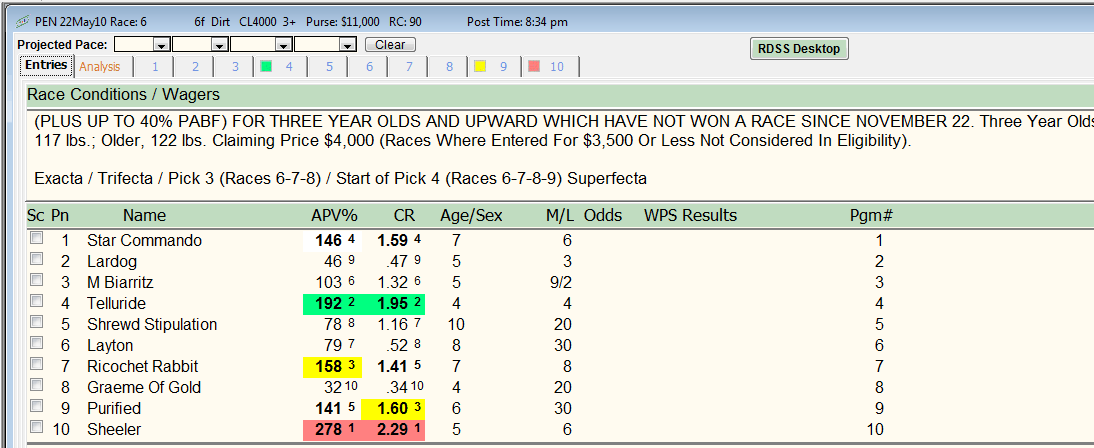Image resolution: width=1094 pixels, height=448 pixels.
Task: Select the horse name Layton
Action: pos(110,345)
